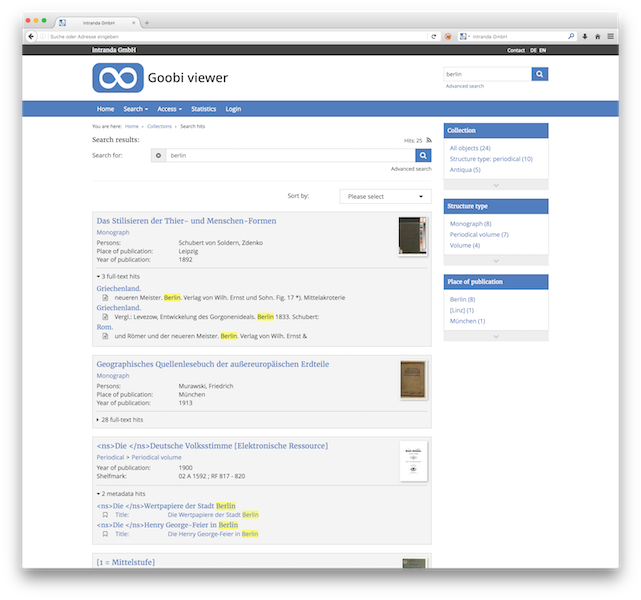Click the browser address bar
This screenshot has width=641, height=600.
pyautogui.click(x=237, y=36)
